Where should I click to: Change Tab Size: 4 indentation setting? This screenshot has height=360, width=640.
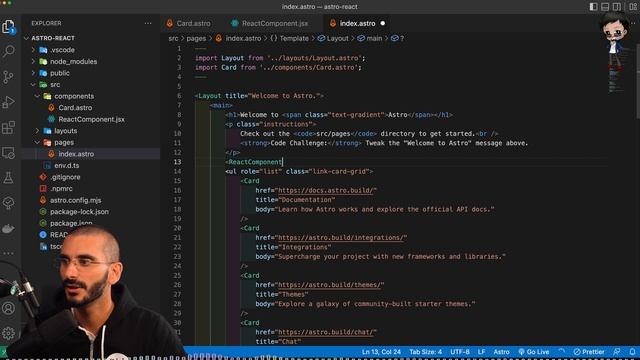coord(425,352)
